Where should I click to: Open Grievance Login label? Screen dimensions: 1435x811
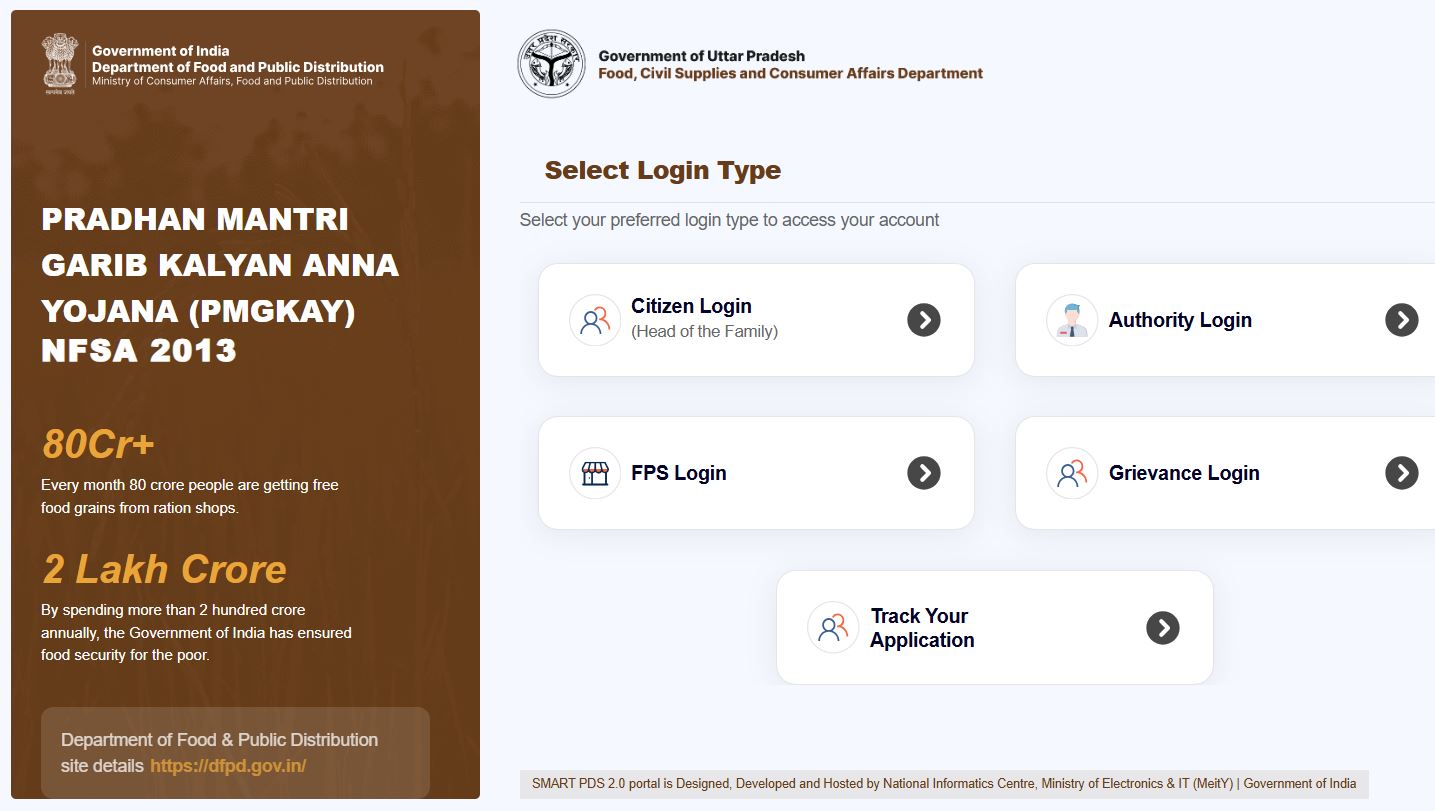(x=1184, y=473)
